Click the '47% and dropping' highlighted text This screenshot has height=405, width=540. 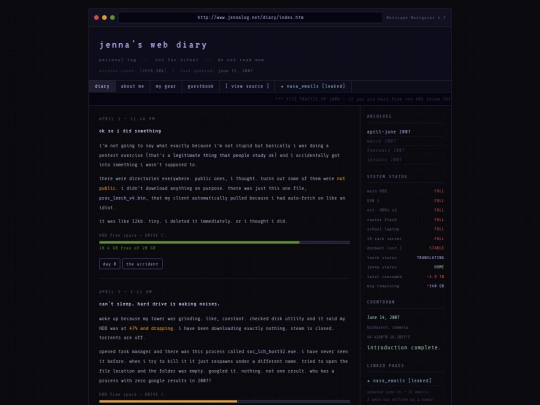click(151, 329)
